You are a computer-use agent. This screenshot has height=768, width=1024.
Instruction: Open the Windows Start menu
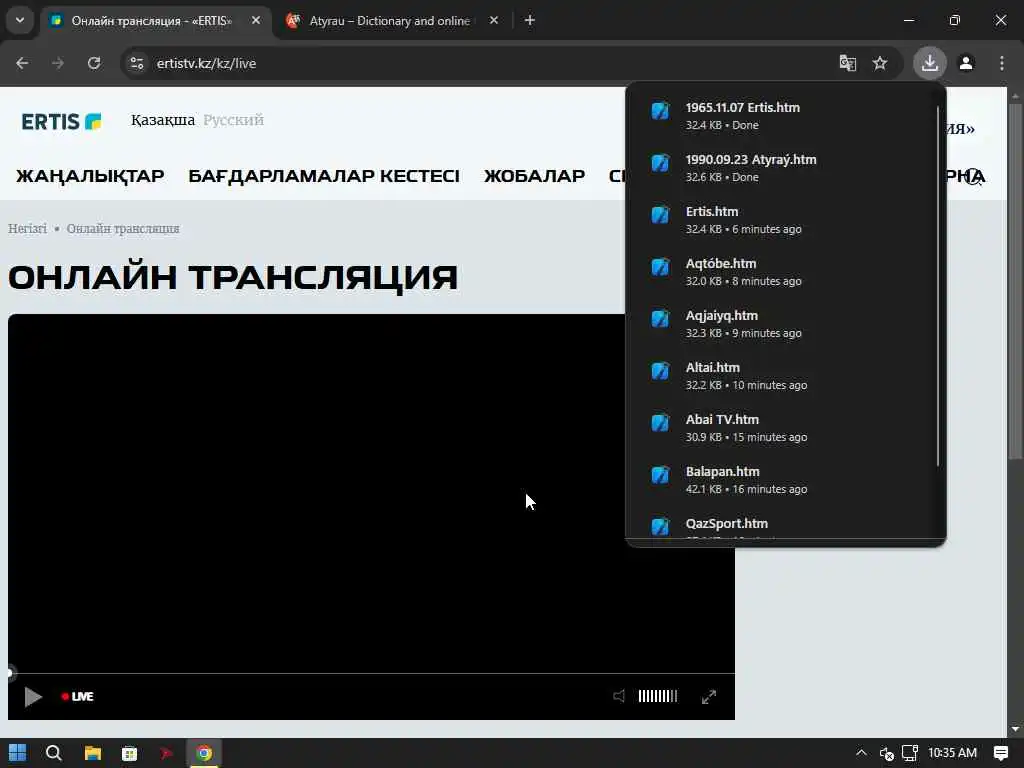tap(18, 753)
